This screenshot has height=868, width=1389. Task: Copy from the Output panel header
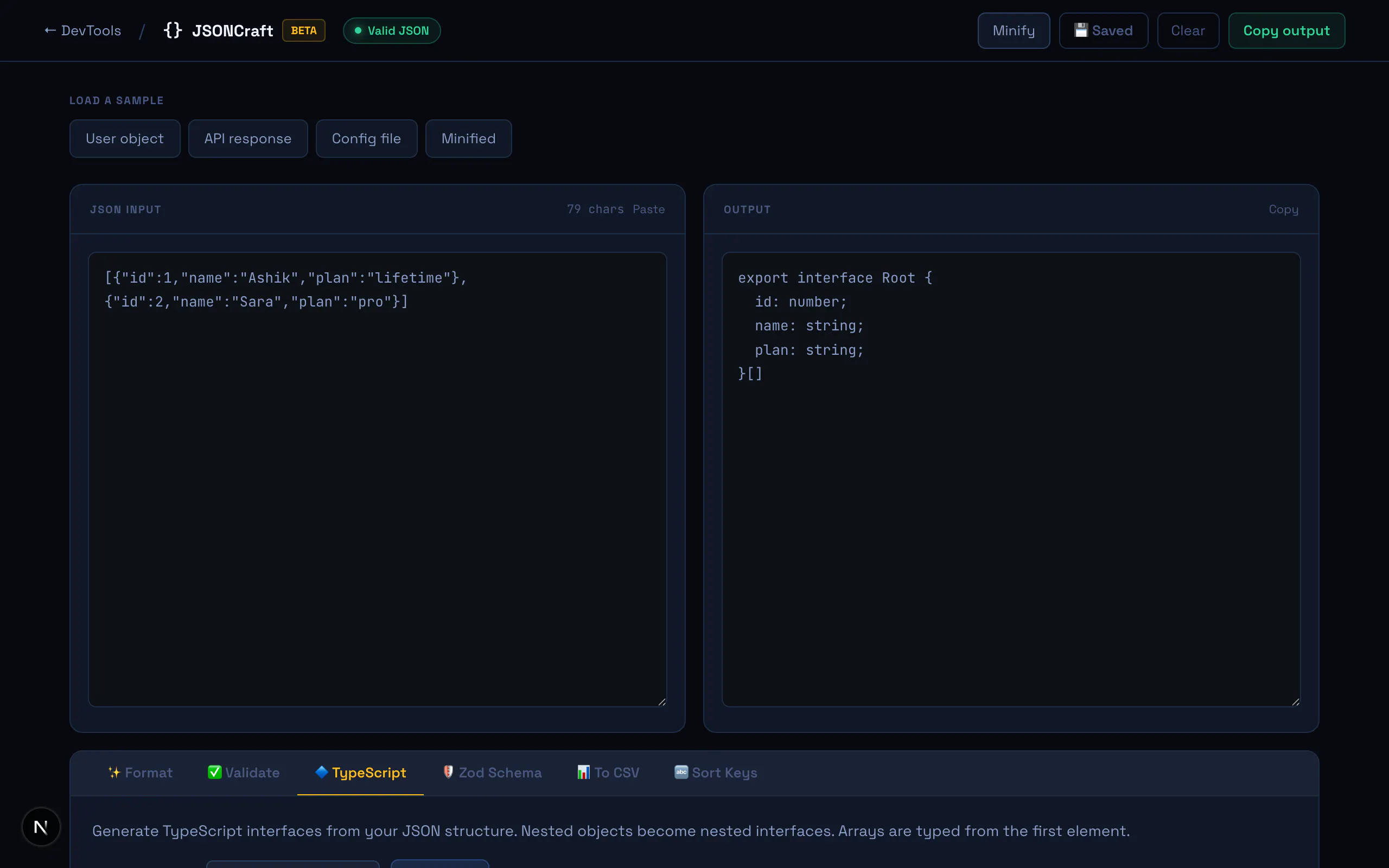[x=1283, y=209]
